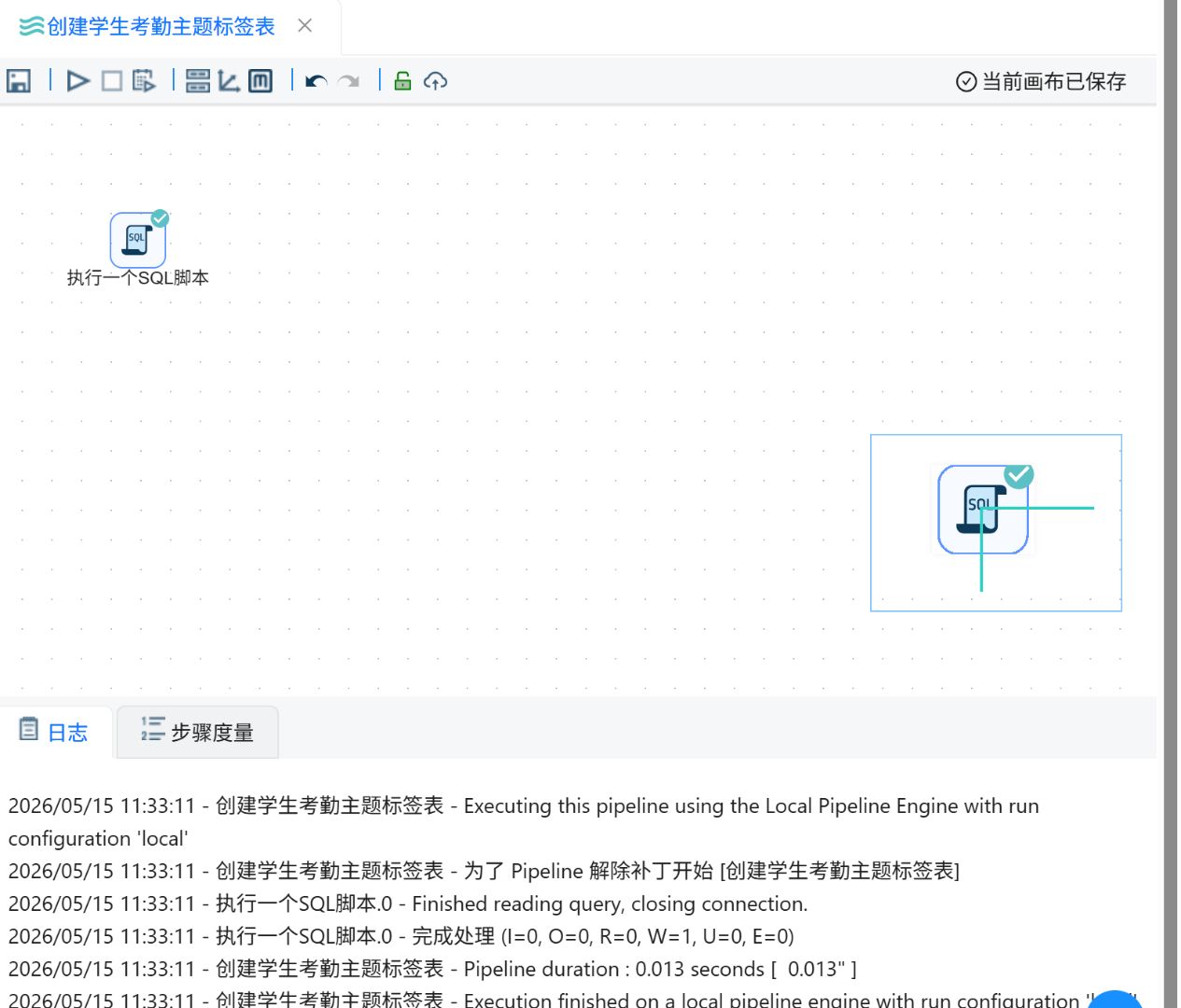Open the 步骤度量 step metrics tab

pos(197,732)
